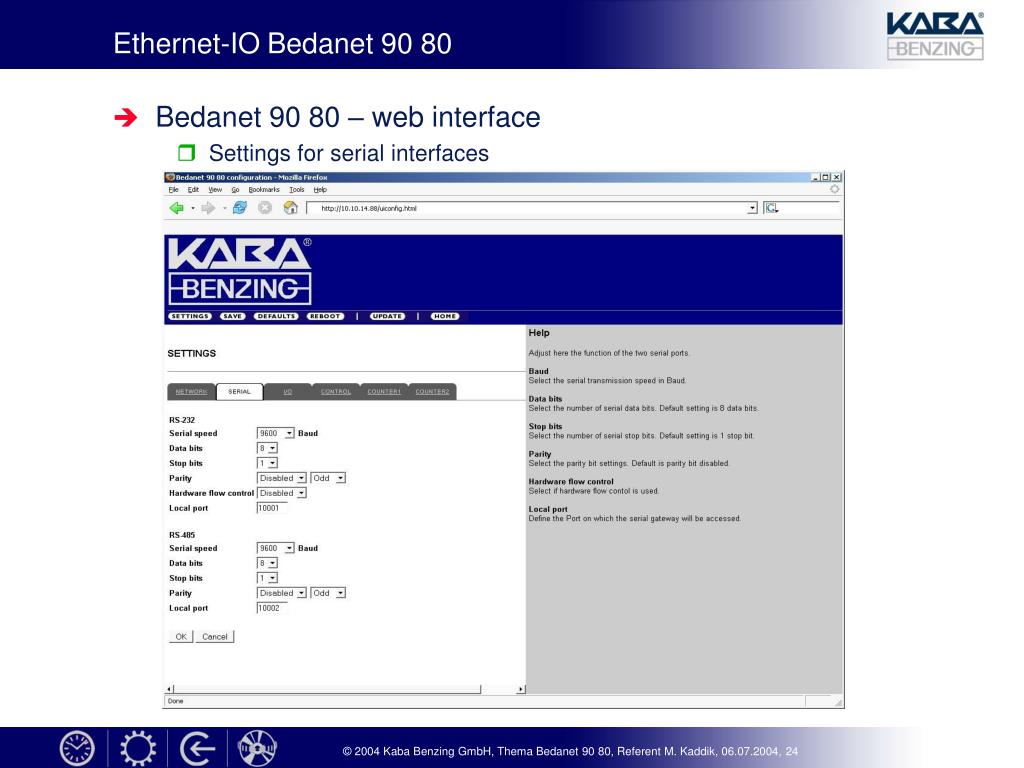The width and height of the screenshot is (1024, 768).
Task: Open the Go menu
Action: point(235,189)
